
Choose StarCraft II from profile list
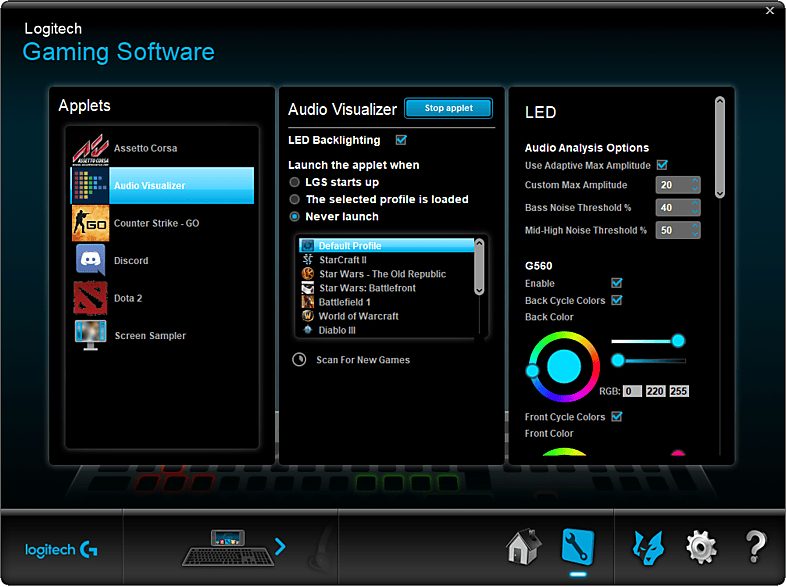pos(342,260)
